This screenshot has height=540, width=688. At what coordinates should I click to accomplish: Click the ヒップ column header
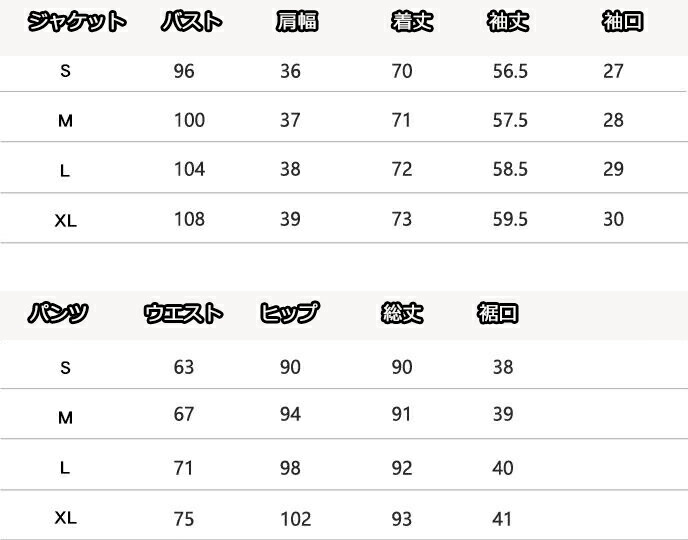[x=289, y=314]
